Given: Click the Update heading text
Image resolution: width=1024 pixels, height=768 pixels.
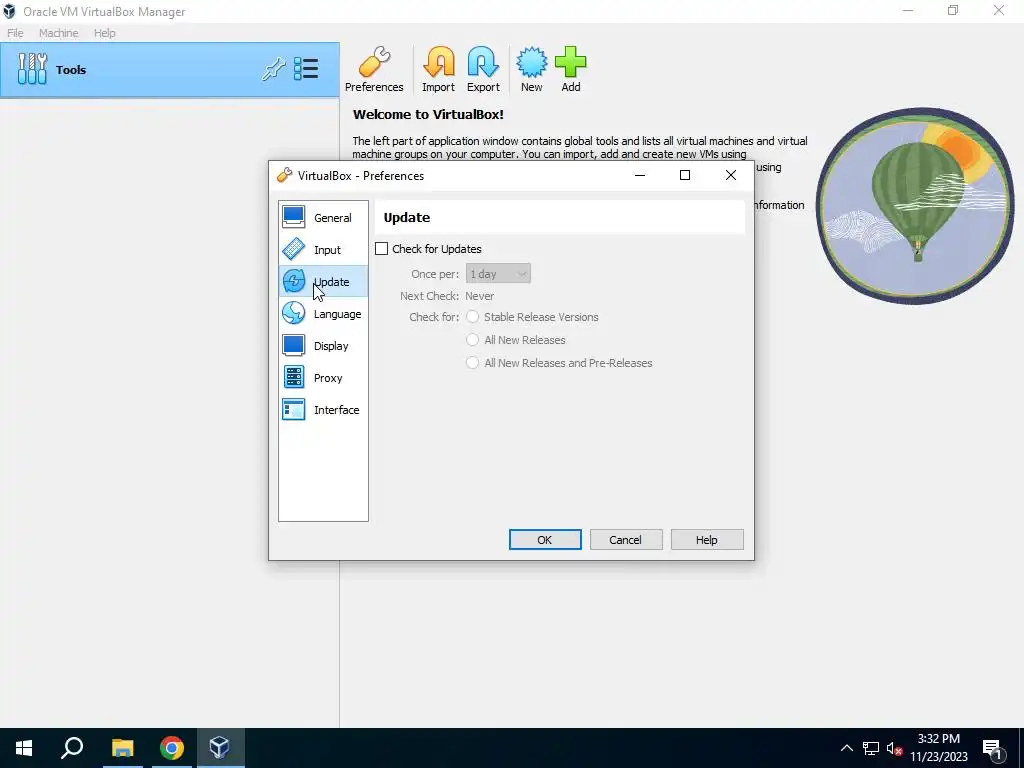Looking at the screenshot, I should [x=407, y=217].
